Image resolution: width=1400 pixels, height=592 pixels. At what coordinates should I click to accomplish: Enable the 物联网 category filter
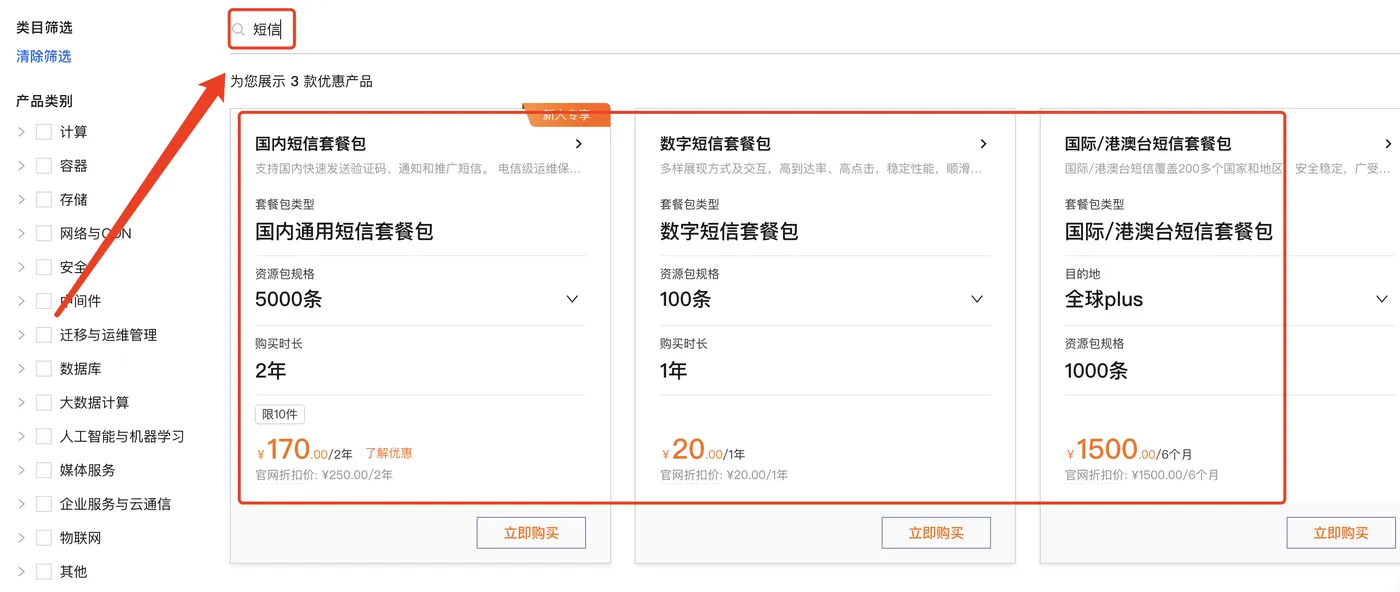[43, 537]
